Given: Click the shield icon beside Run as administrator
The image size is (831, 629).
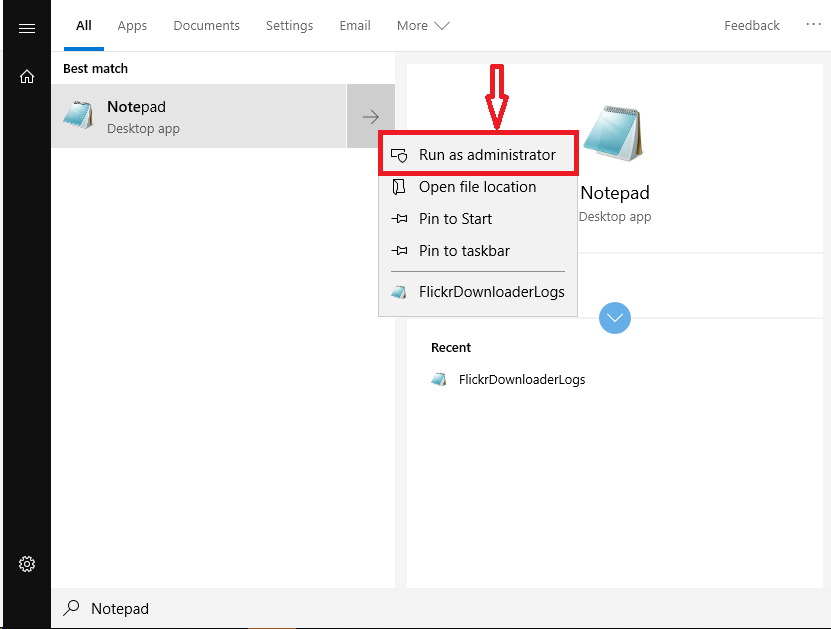Looking at the screenshot, I should 399,155.
